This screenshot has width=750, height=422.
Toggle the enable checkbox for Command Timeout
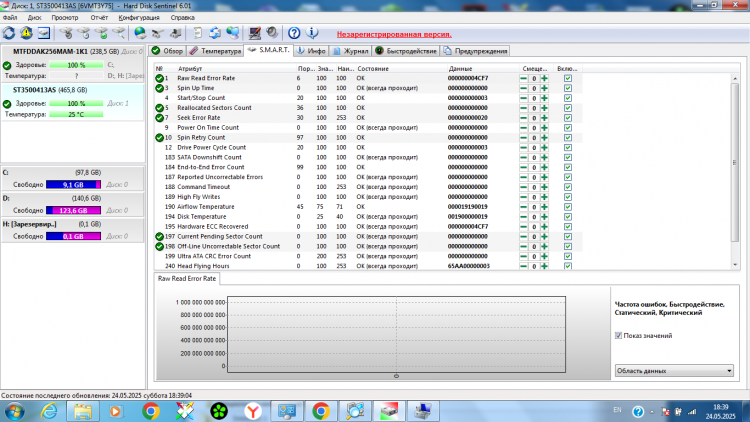[x=568, y=187]
